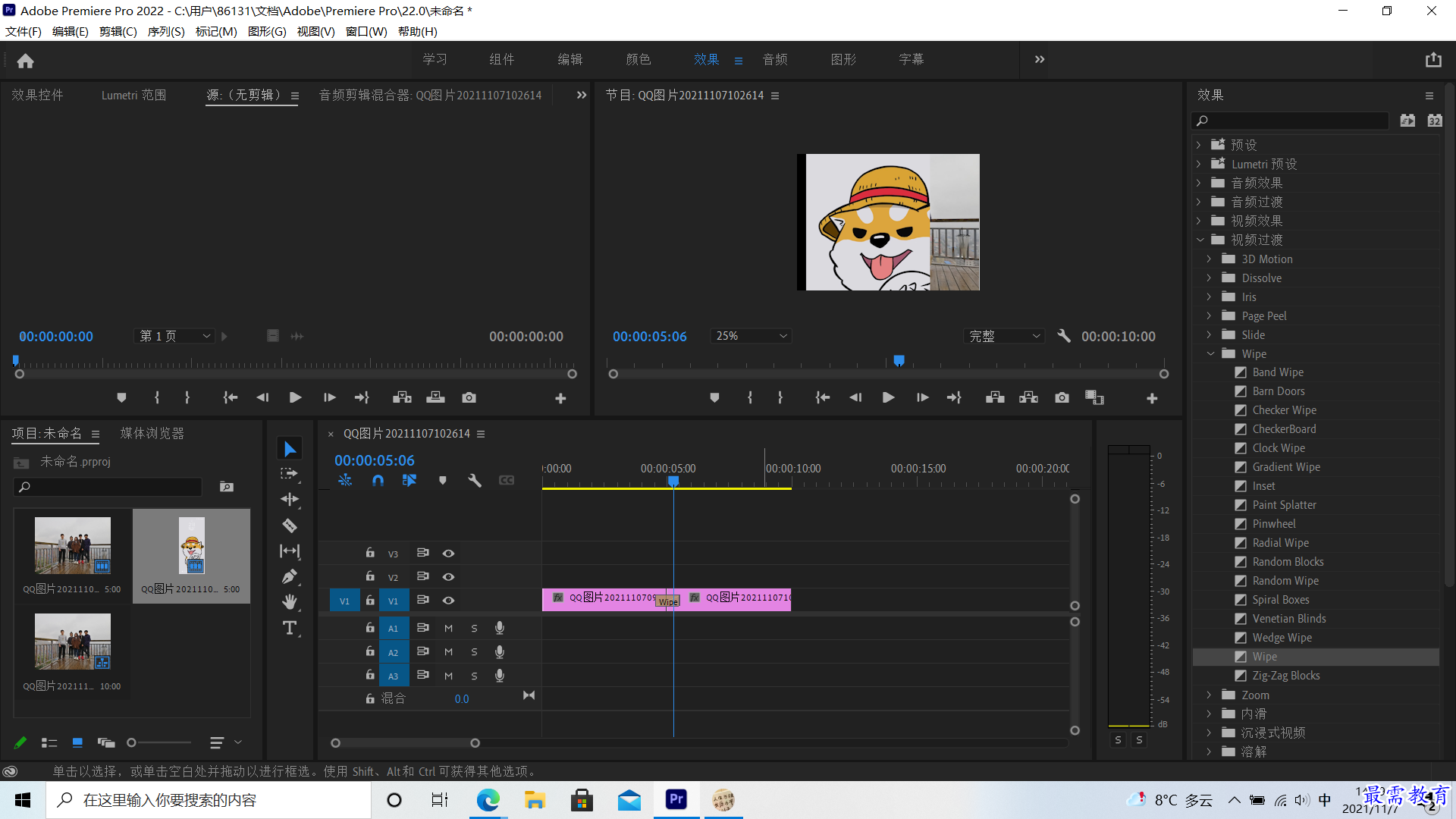Toggle V1 track output eye
This screenshot has width=1456, height=819.
448,601
